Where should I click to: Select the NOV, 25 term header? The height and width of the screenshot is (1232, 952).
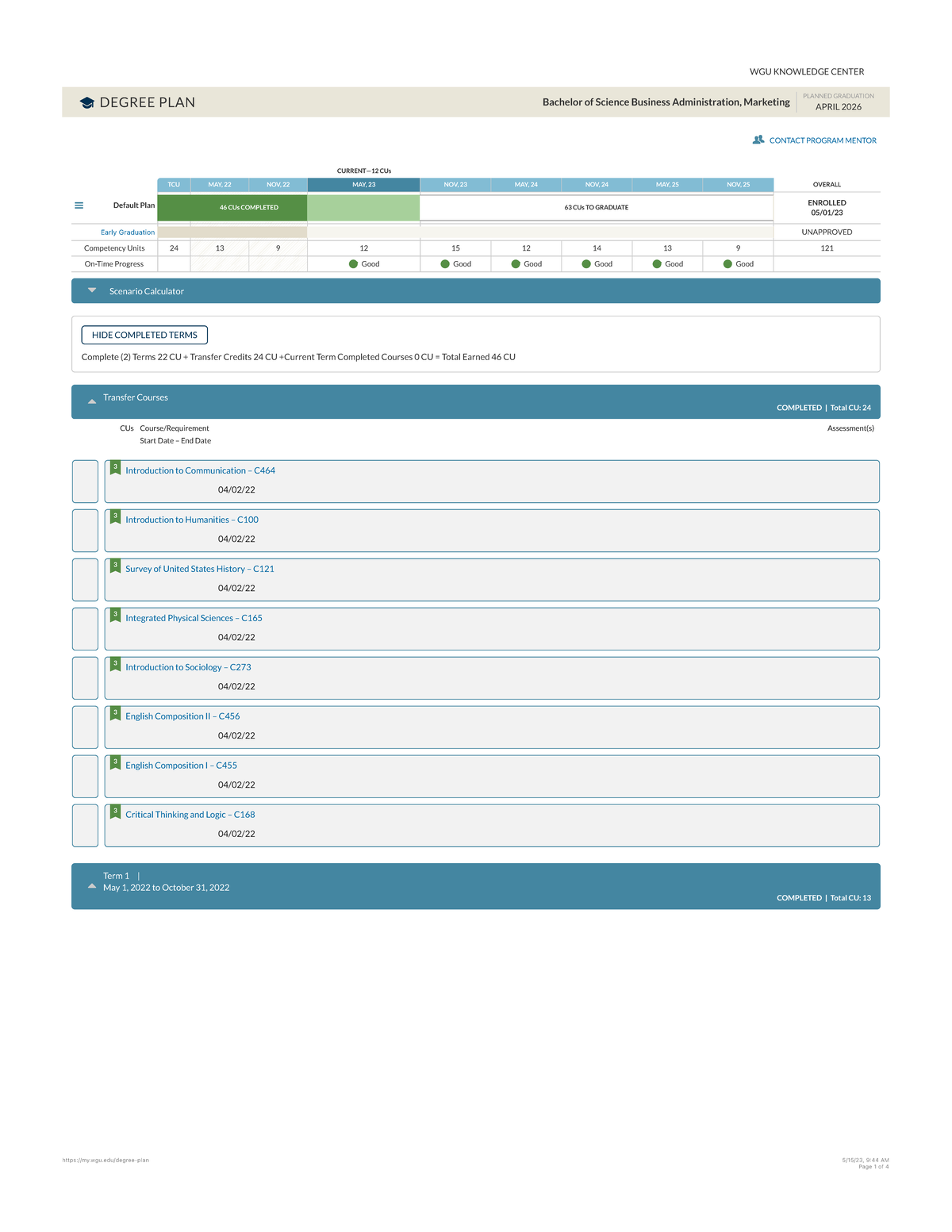[x=738, y=185]
